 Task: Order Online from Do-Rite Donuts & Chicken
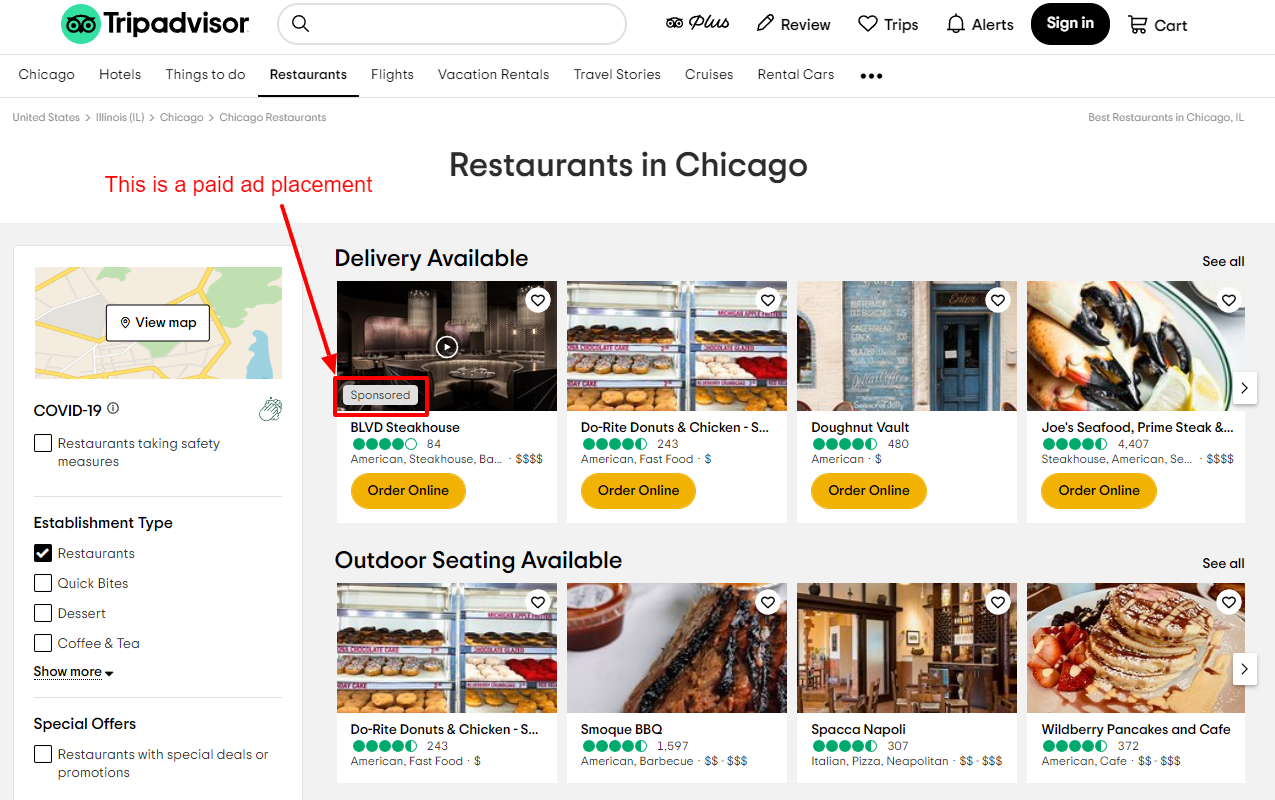pos(638,491)
